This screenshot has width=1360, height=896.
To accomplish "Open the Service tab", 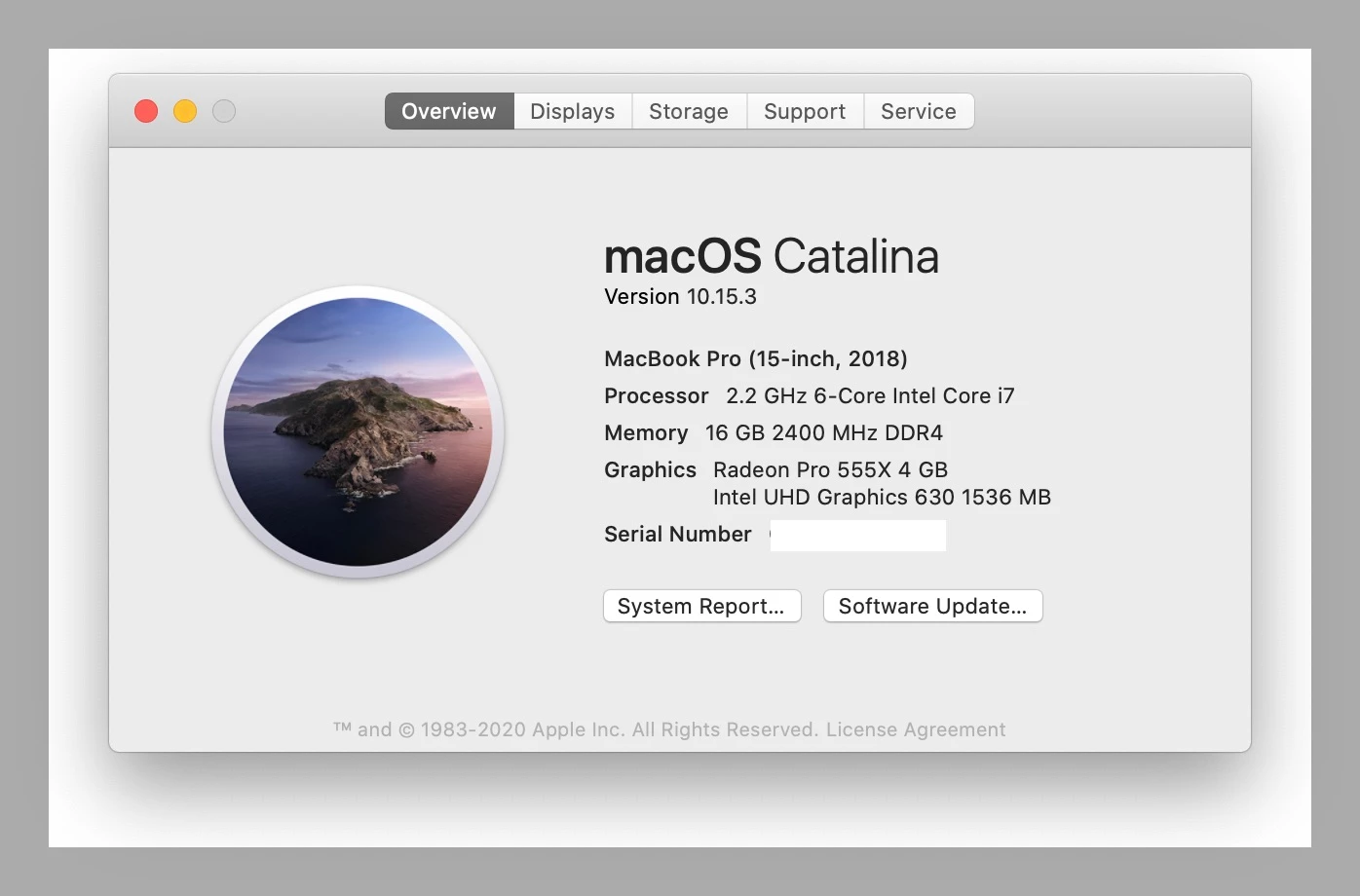I will tap(919, 111).
